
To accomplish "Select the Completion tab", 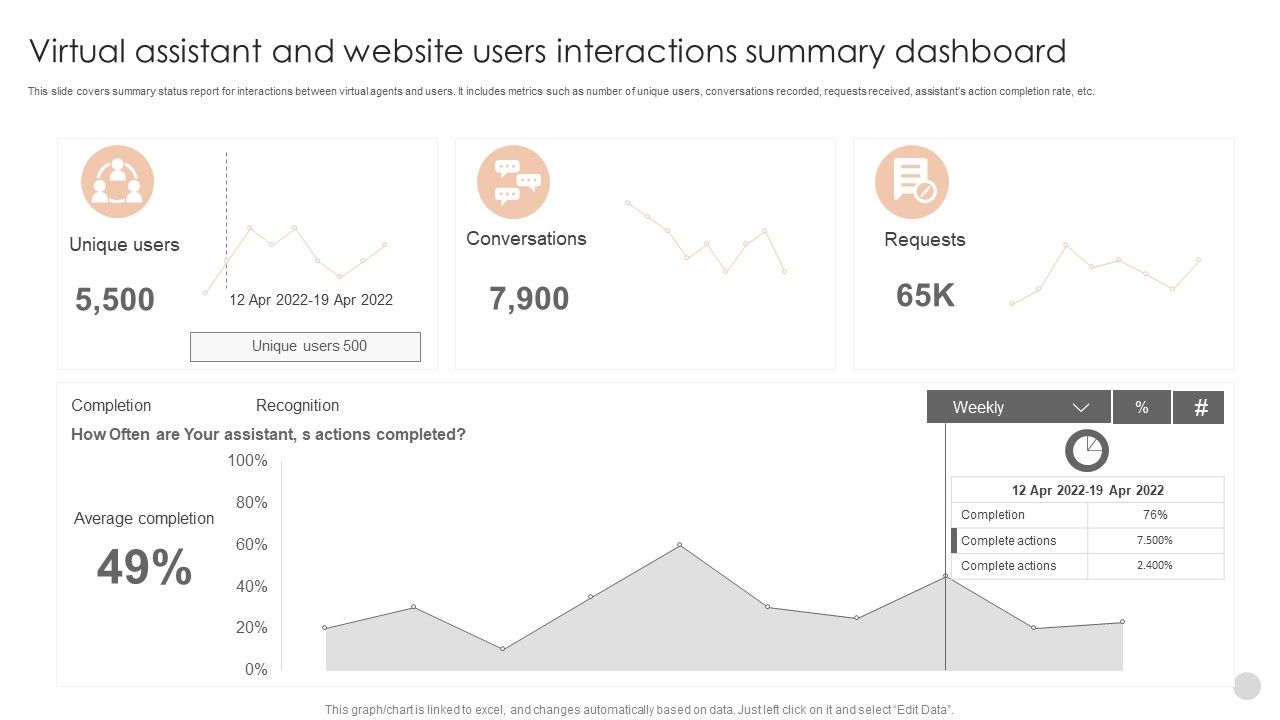I will pos(111,405).
